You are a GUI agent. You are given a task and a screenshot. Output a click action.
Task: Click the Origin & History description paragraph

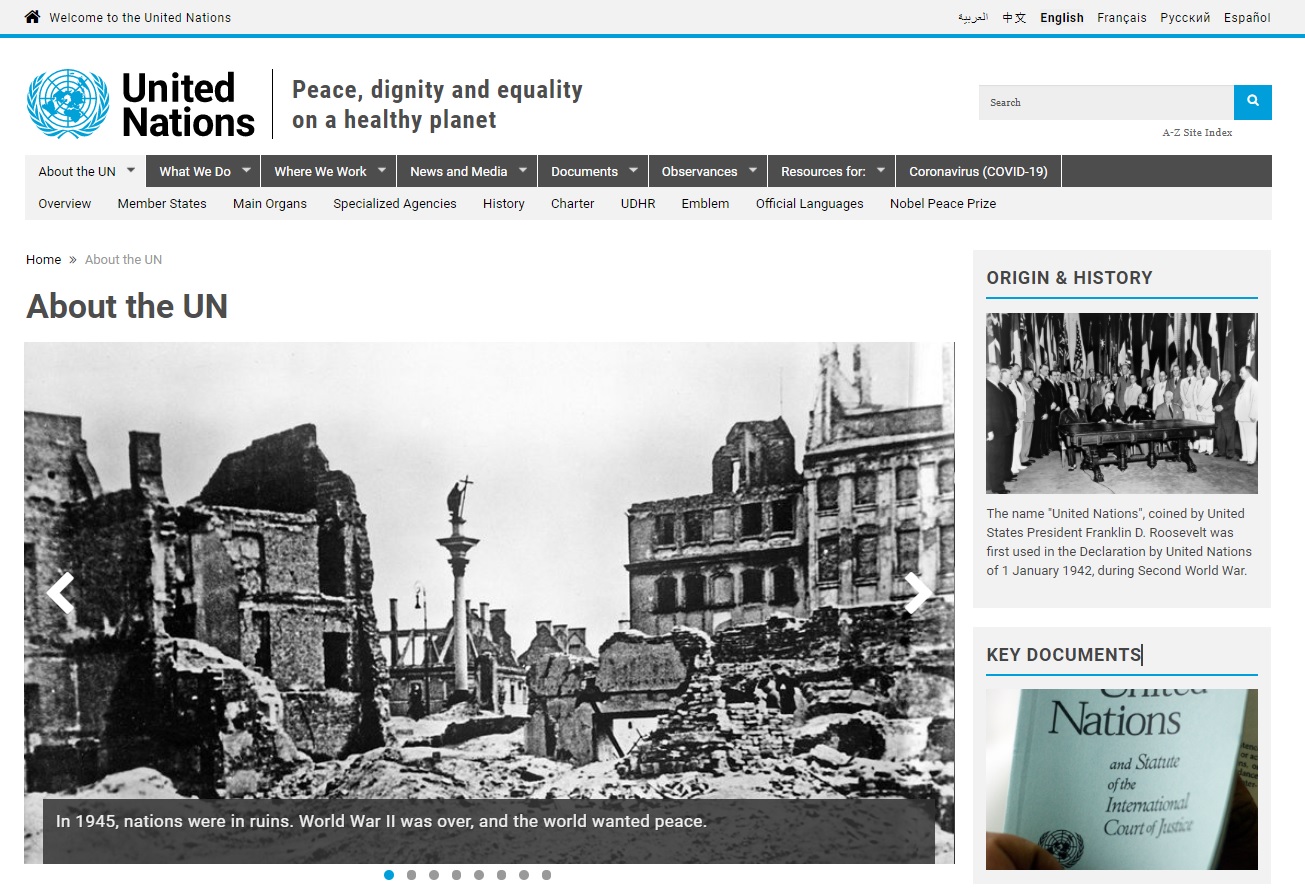click(1119, 542)
